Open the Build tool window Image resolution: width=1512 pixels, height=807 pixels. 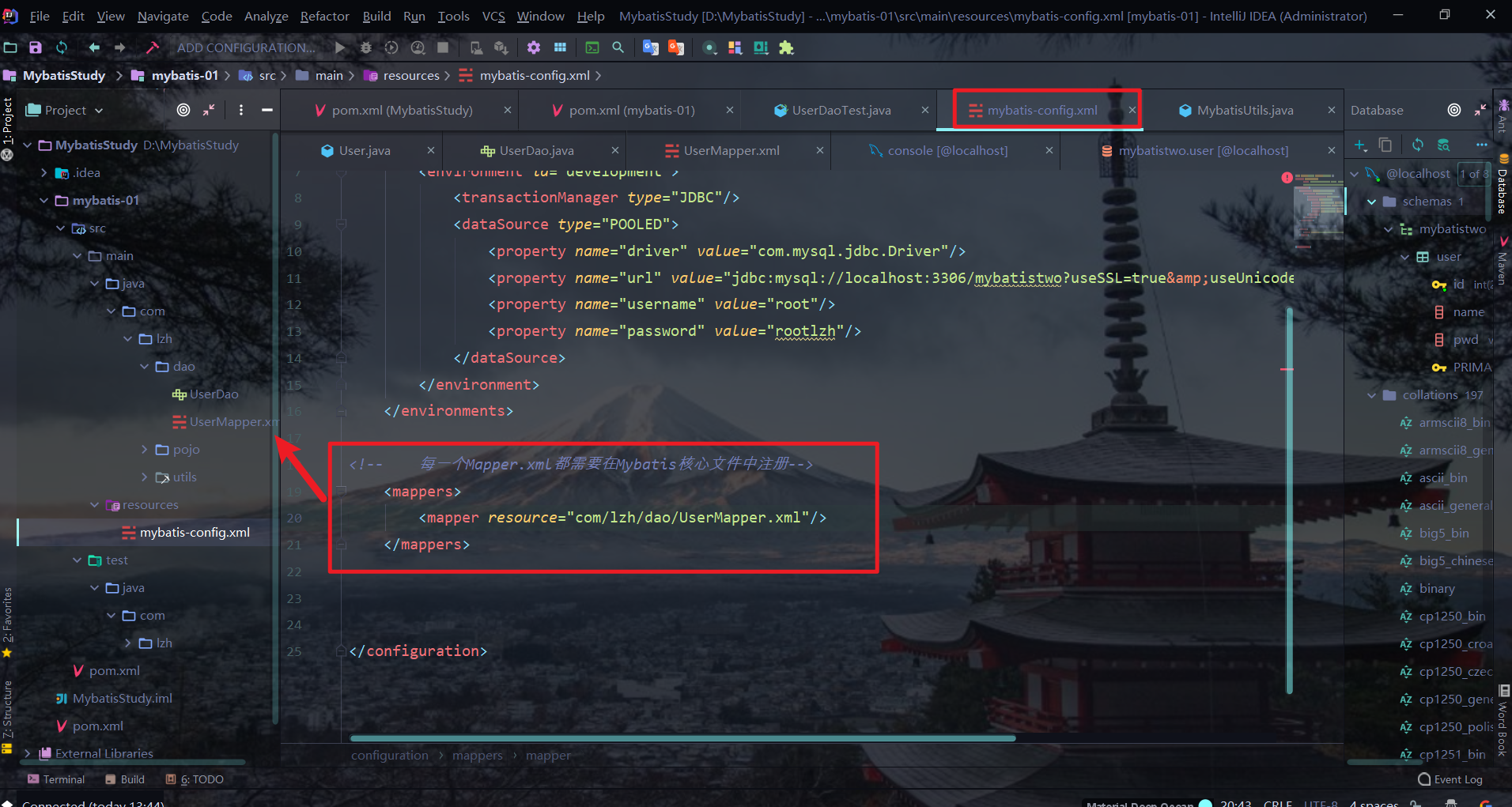[x=125, y=779]
